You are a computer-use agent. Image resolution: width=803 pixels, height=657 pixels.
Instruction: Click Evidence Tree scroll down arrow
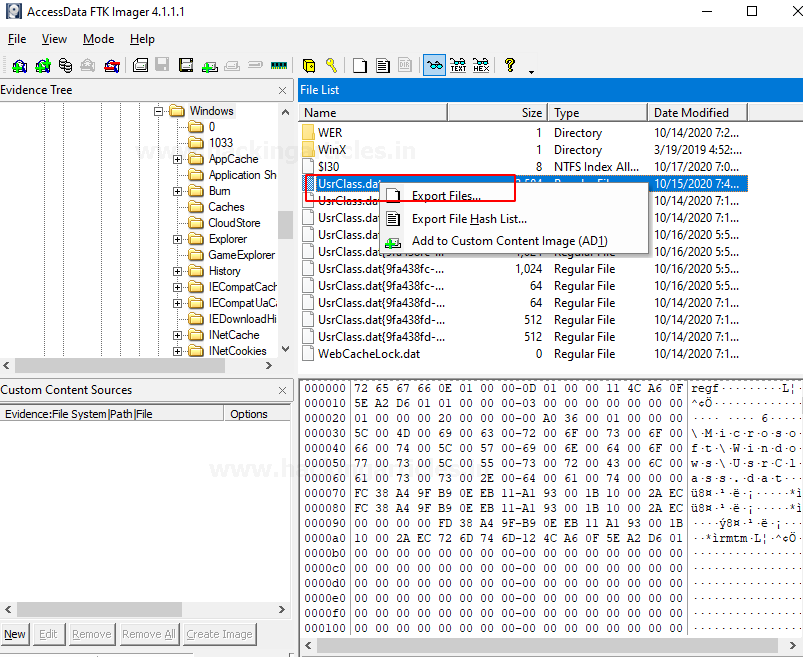[286, 349]
